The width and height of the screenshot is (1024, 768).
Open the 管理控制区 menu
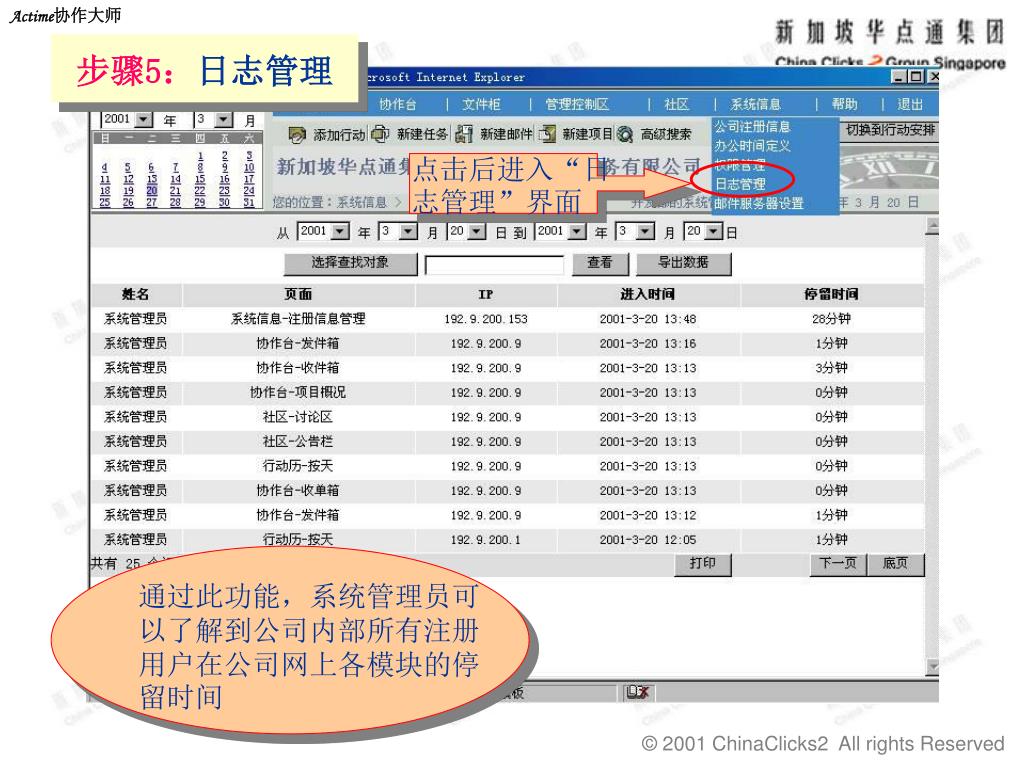pyautogui.click(x=577, y=104)
